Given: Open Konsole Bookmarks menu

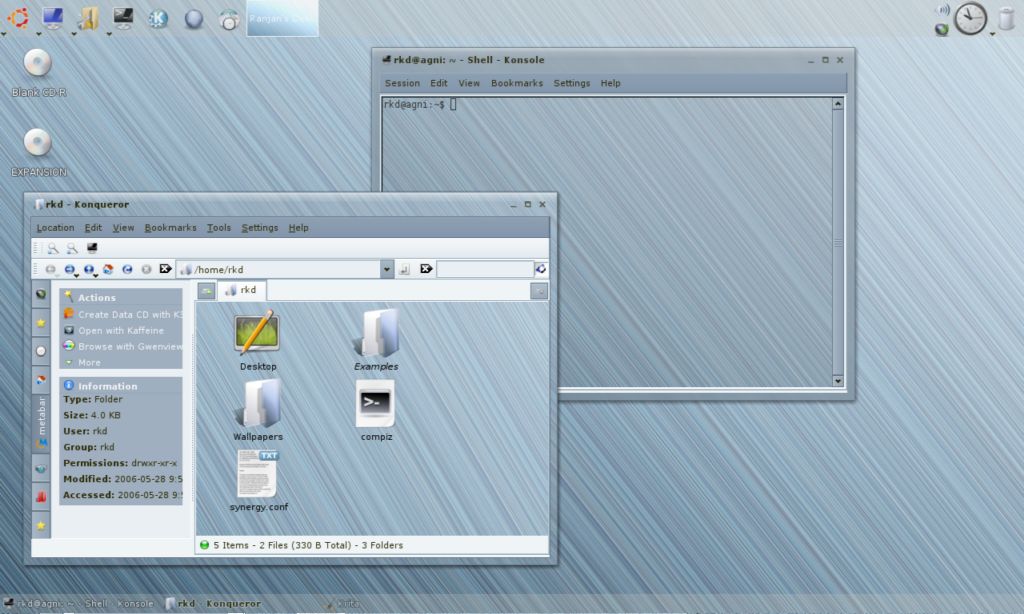Looking at the screenshot, I should click(x=517, y=83).
